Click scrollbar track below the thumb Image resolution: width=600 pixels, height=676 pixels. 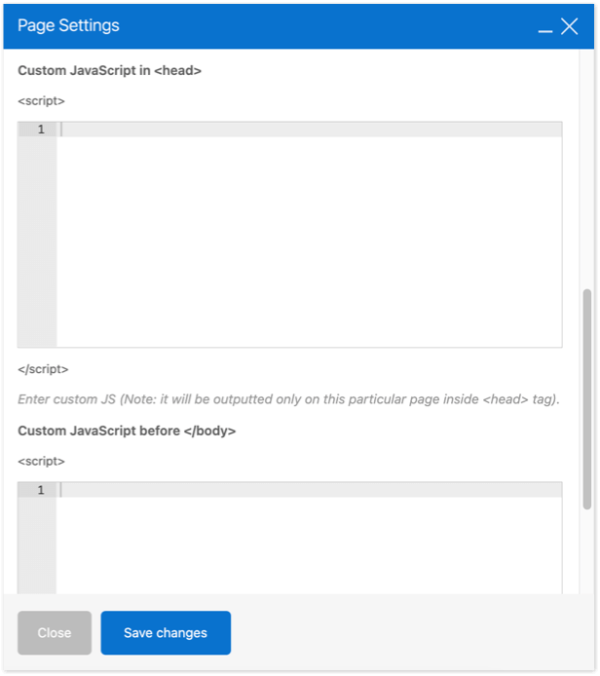click(x=587, y=552)
